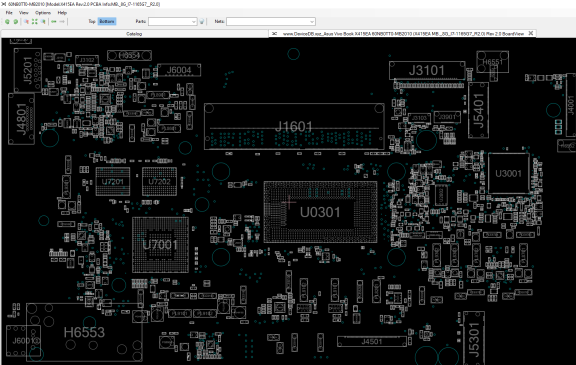
Task: Open the Options menu
Action: click(x=43, y=12)
